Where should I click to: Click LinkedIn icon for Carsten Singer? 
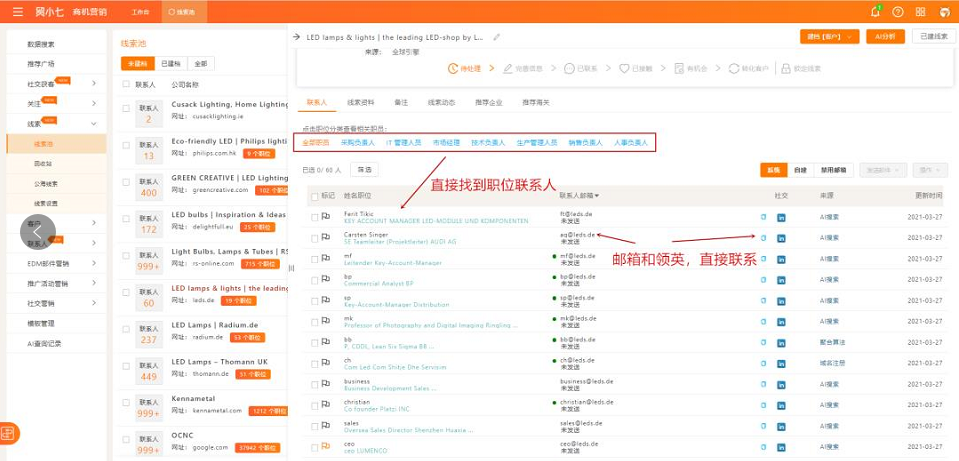coord(781,238)
